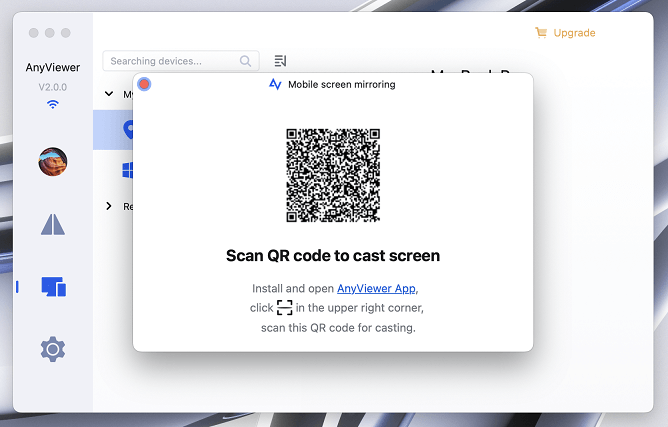The height and width of the screenshot is (427, 668).
Task: Click the AnyViewer logo in dialog title
Action: pyautogui.click(x=275, y=85)
